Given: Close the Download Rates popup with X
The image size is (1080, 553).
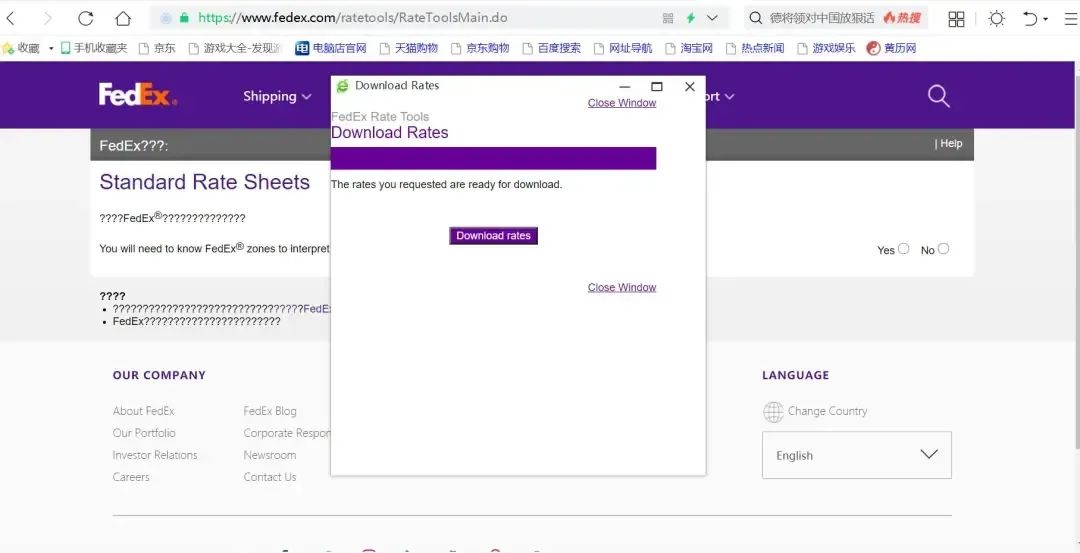Looking at the screenshot, I should (x=689, y=86).
